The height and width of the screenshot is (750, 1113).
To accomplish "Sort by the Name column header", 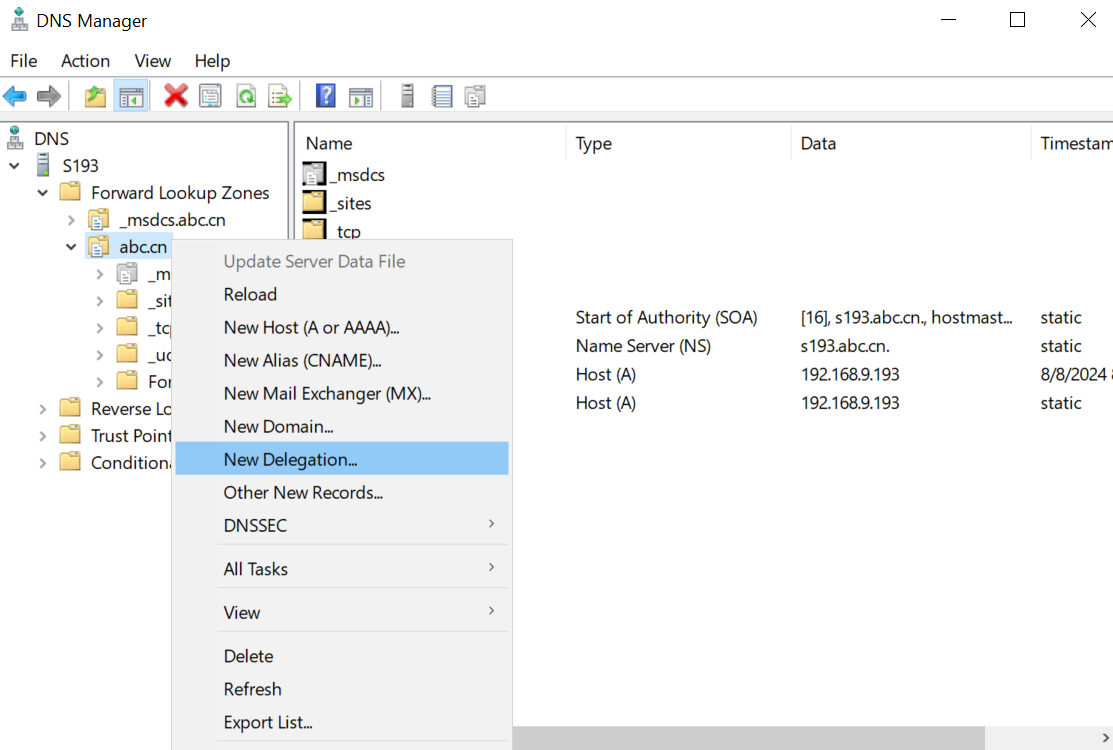I will click(430, 143).
